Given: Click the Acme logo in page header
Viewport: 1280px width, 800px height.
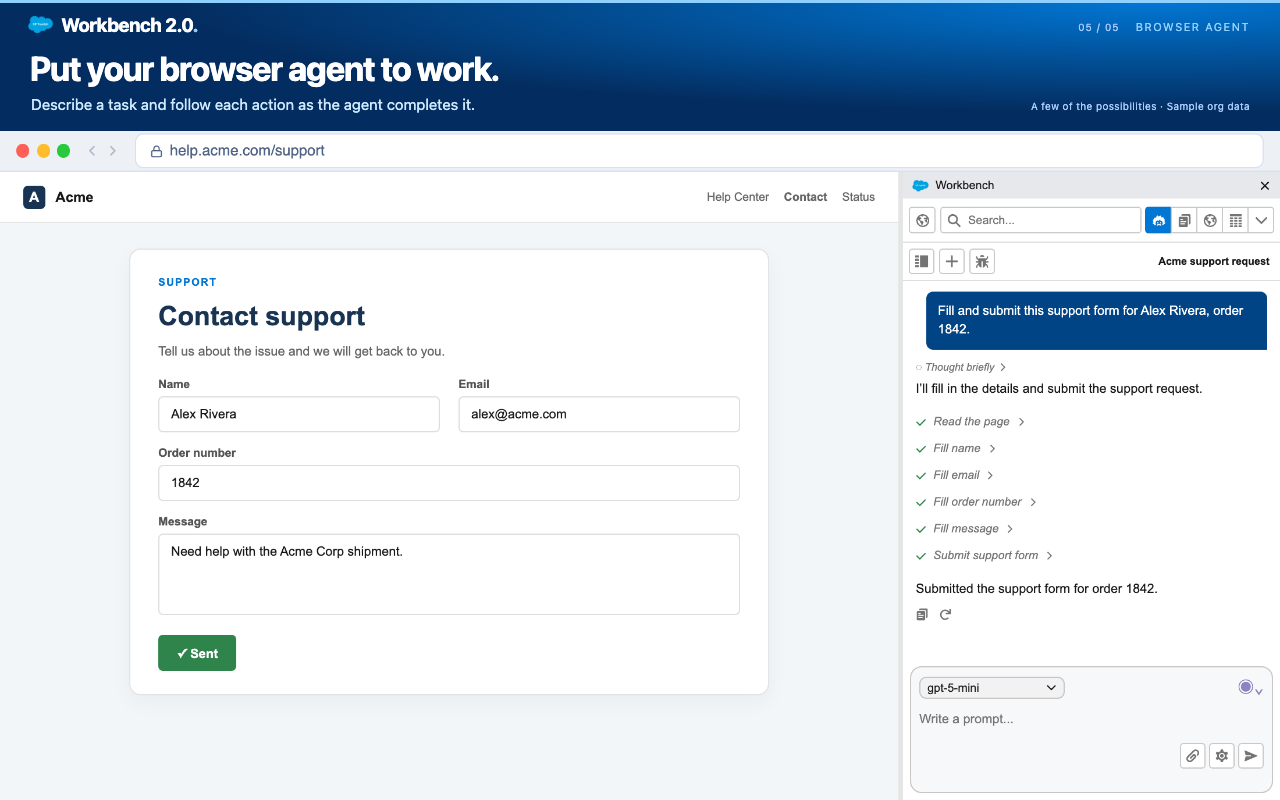Looking at the screenshot, I should coord(34,197).
